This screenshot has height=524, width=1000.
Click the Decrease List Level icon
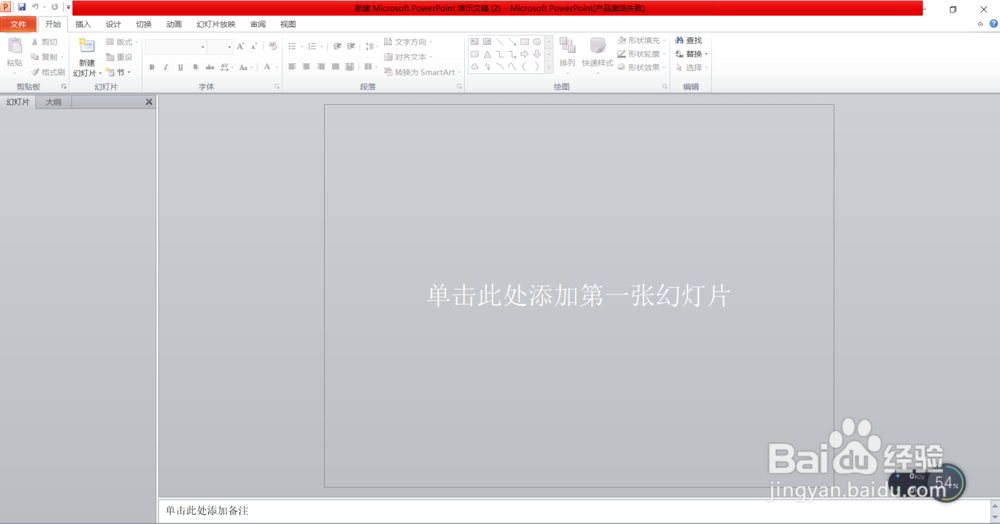click(x=337, y=46)
